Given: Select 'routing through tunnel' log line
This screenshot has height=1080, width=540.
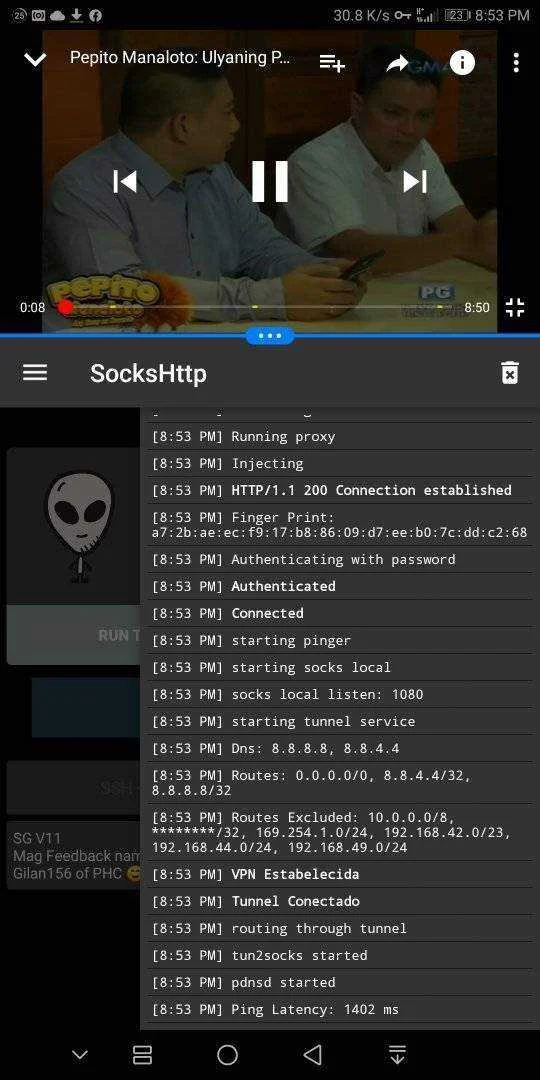Looking at the screenshot, I should tap(340, 928).
